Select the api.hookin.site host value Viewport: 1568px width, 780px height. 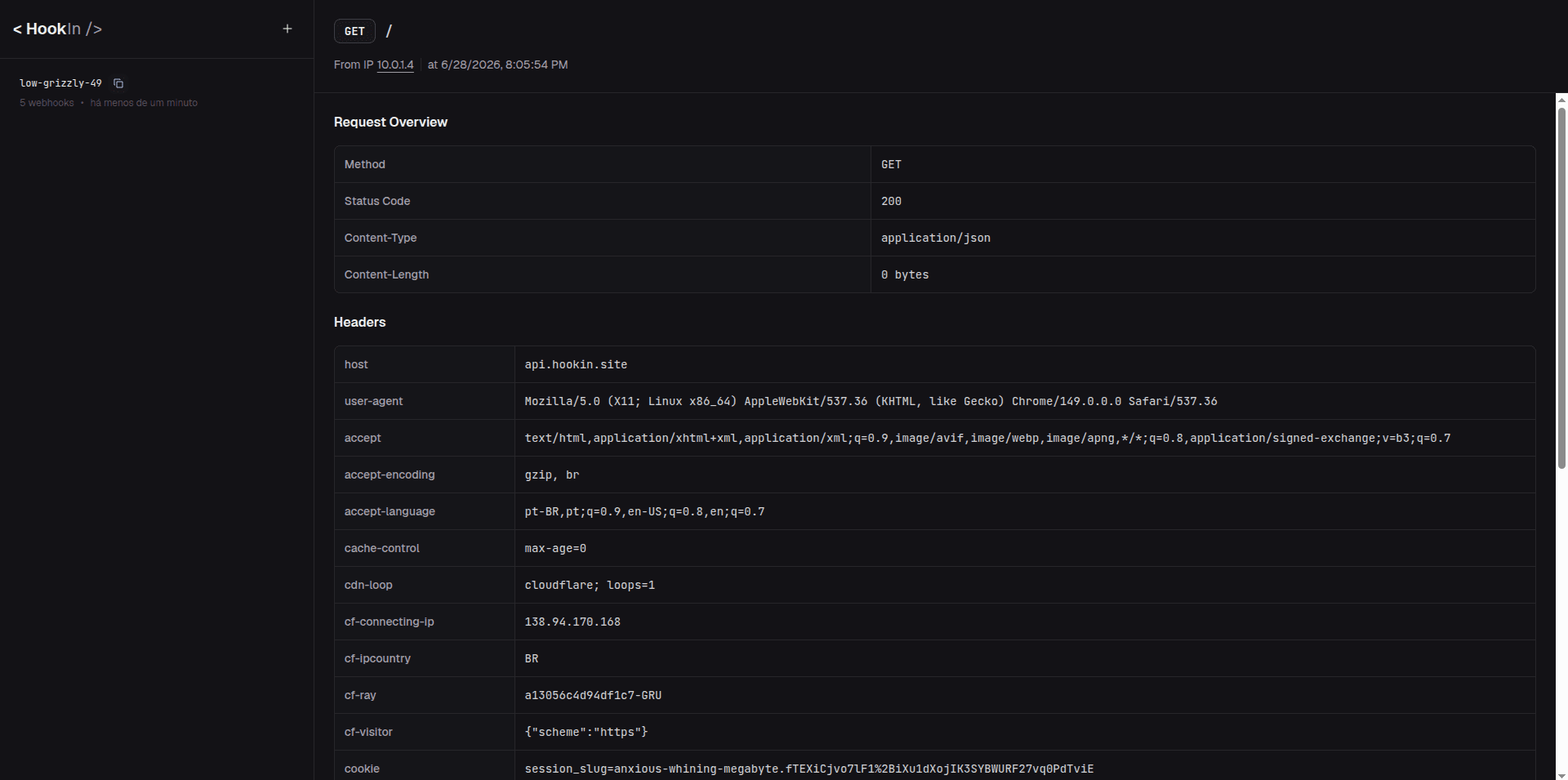tap(576, 364)
